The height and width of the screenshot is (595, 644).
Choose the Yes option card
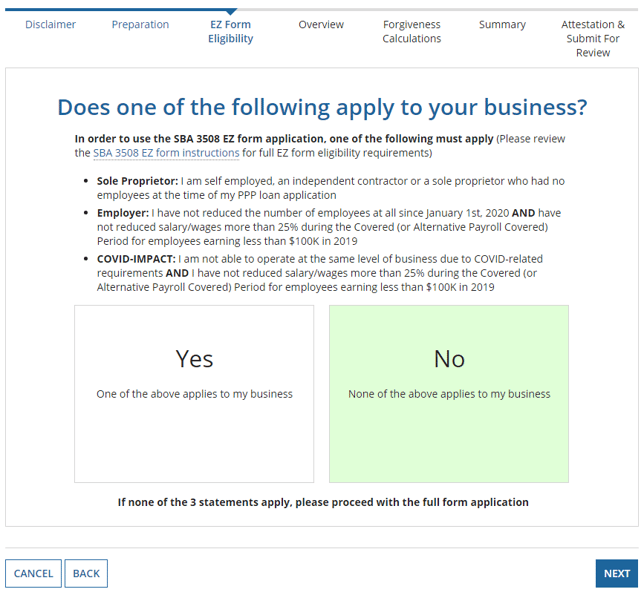[x=194, y=394]
